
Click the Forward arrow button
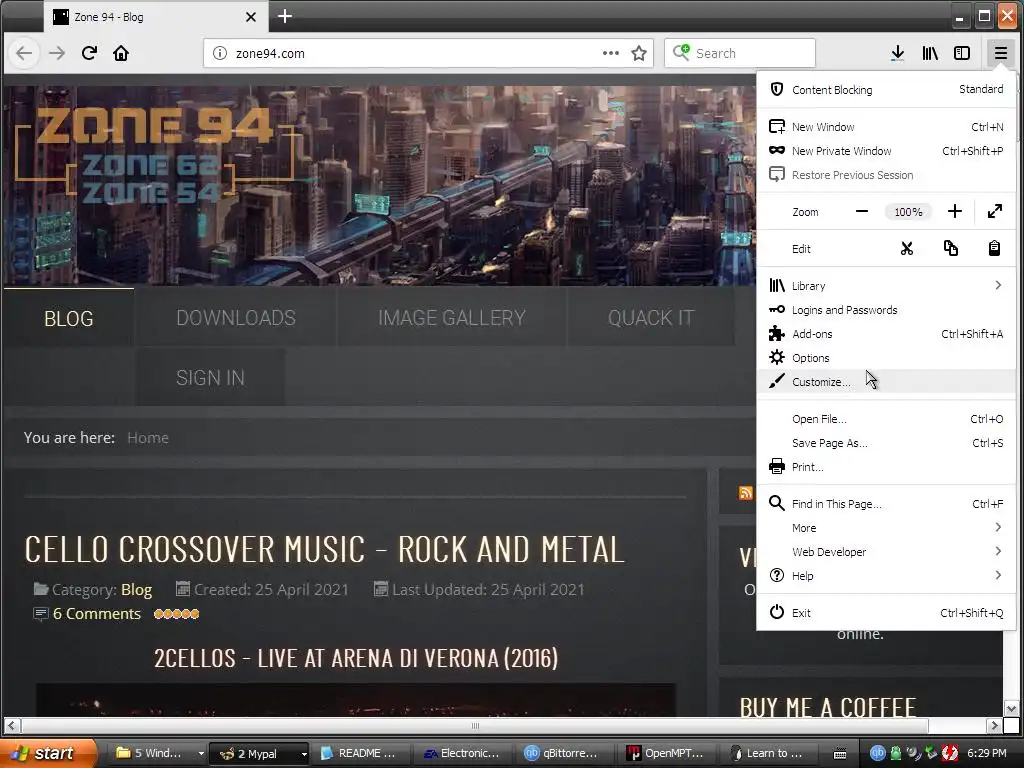click(57, 53)
